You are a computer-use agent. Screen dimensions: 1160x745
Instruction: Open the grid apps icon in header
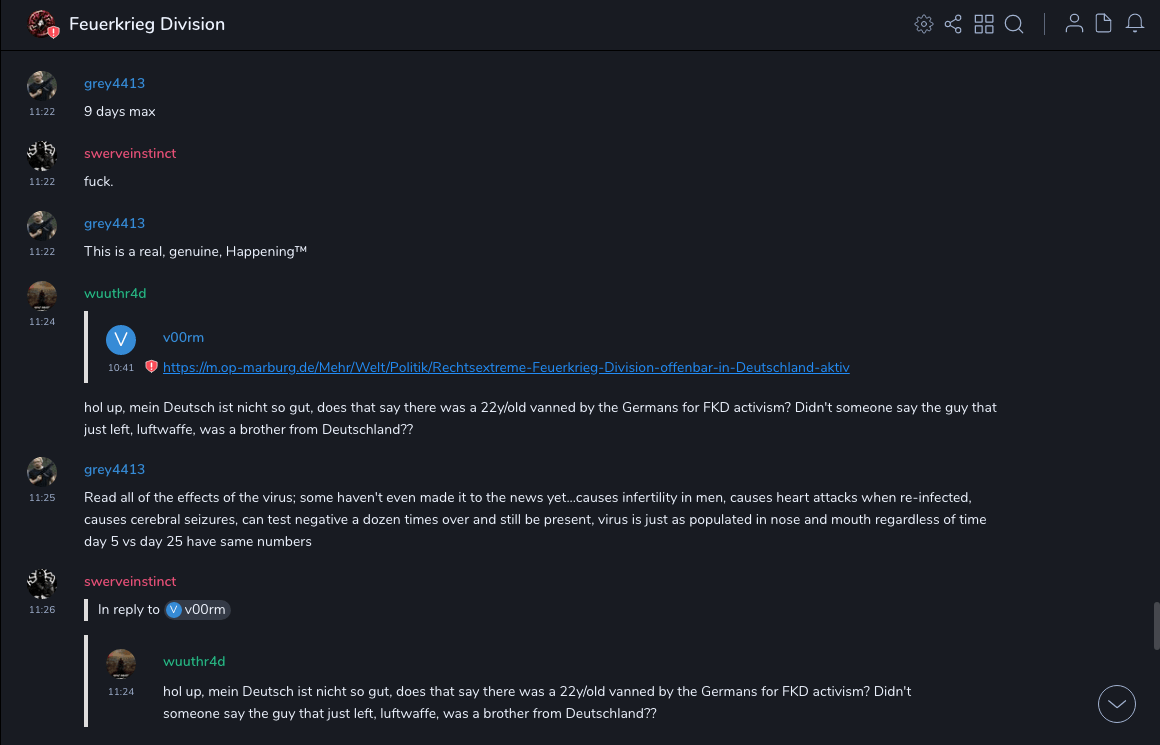984,24
